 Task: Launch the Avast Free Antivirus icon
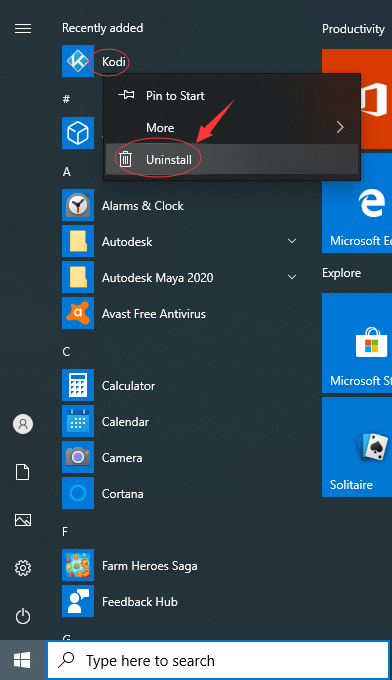coord(78,313)
